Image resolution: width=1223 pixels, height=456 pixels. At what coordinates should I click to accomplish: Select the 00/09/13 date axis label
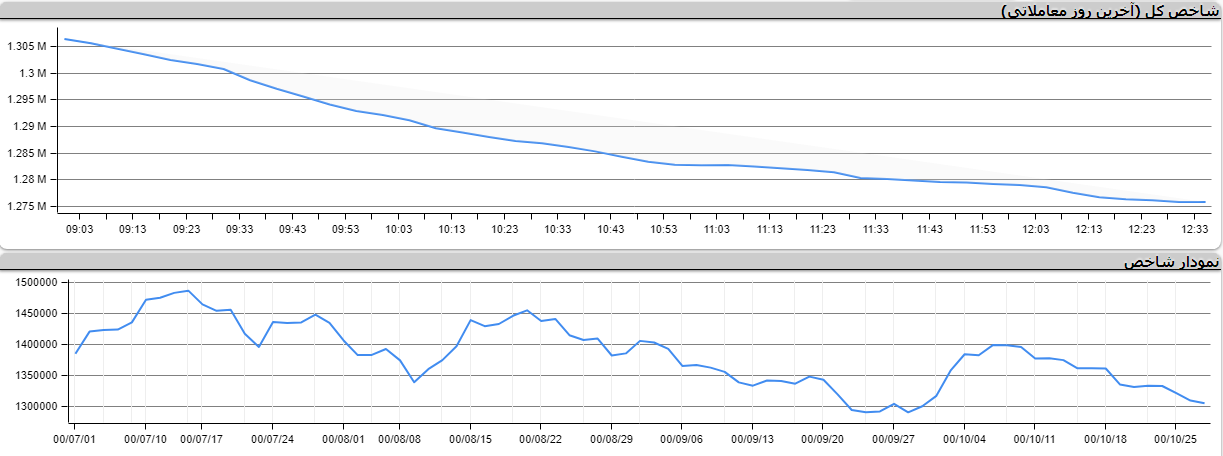tap(752, 437)
